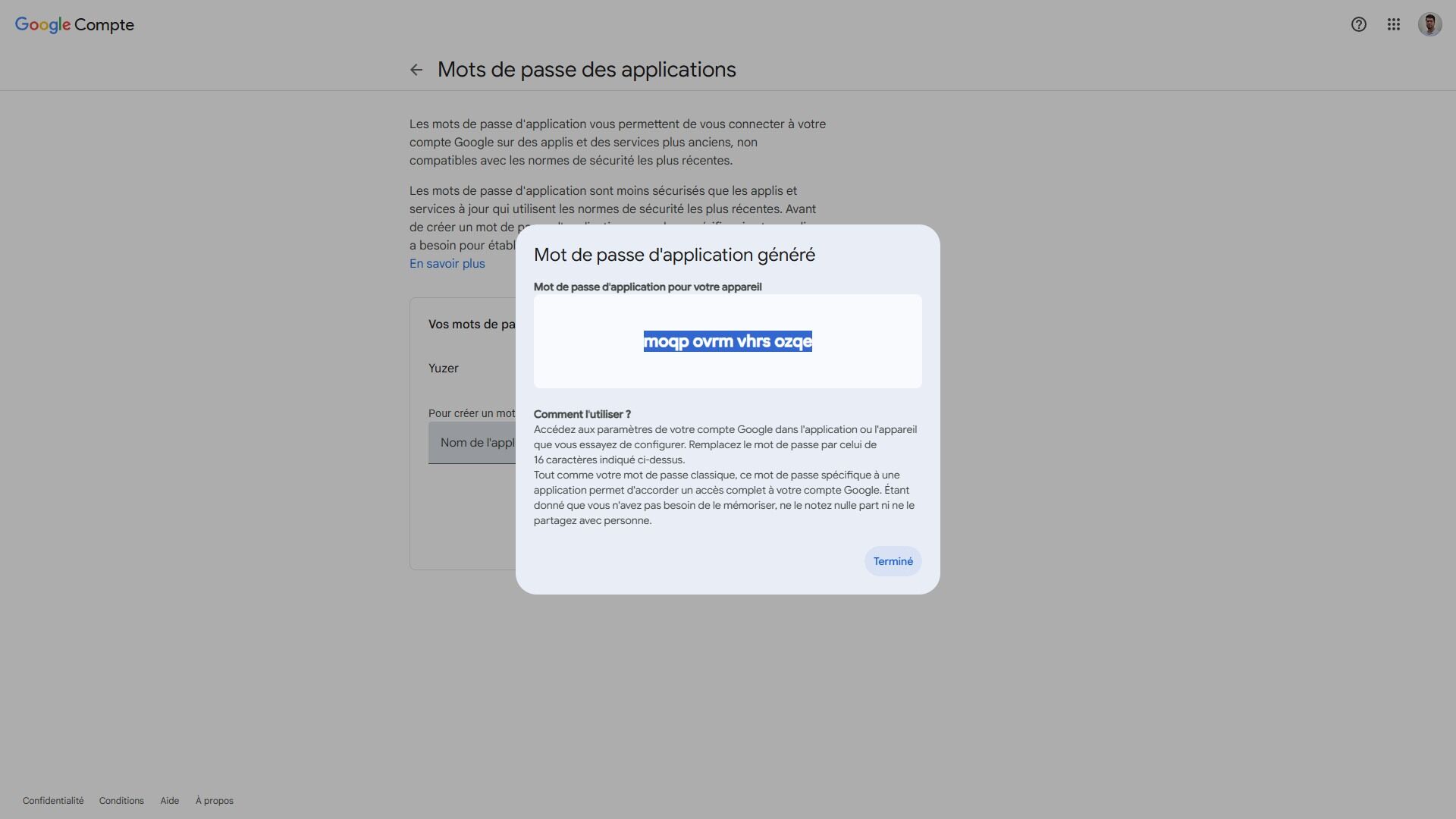Viewport: 1456px width, 819px height.
Task: Open the Confidentialité footer link
Action: [x=53, y=801]
